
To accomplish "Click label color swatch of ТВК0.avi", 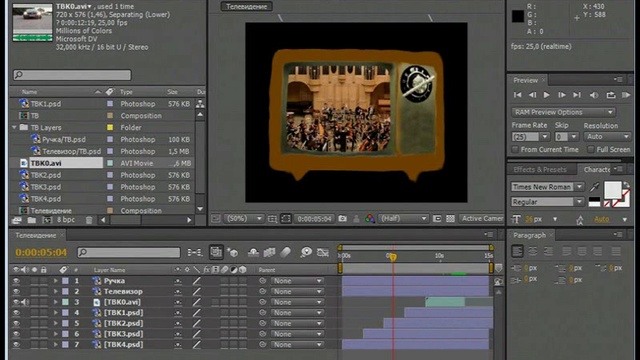I will [110, 163].
